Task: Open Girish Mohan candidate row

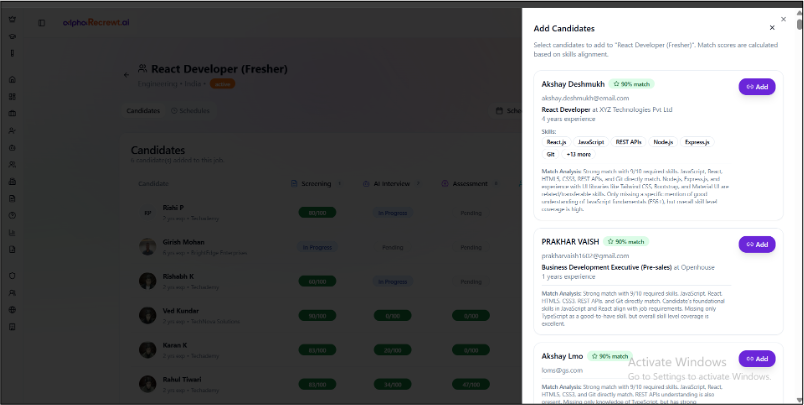Action: click(x=328, y=247)
